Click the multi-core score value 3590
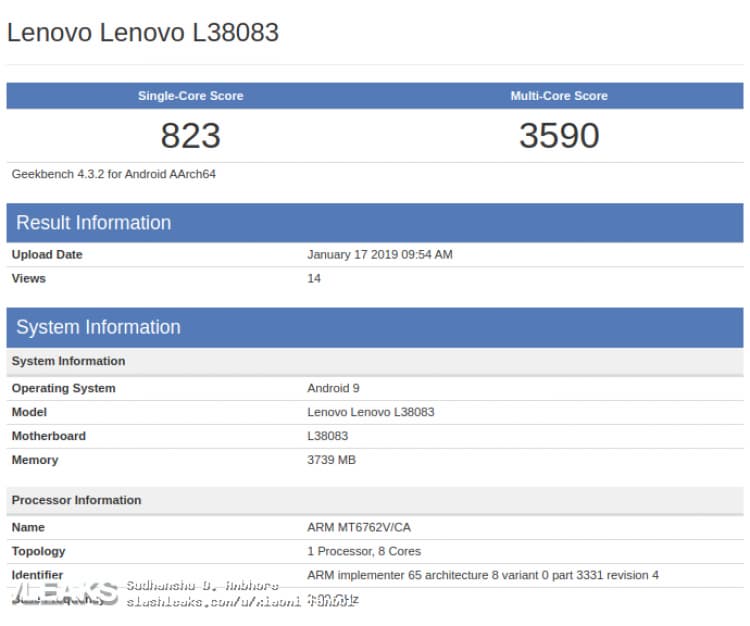The width and height of the screenshot is (750, 626). pyautogui.click(x=559, y=135)
